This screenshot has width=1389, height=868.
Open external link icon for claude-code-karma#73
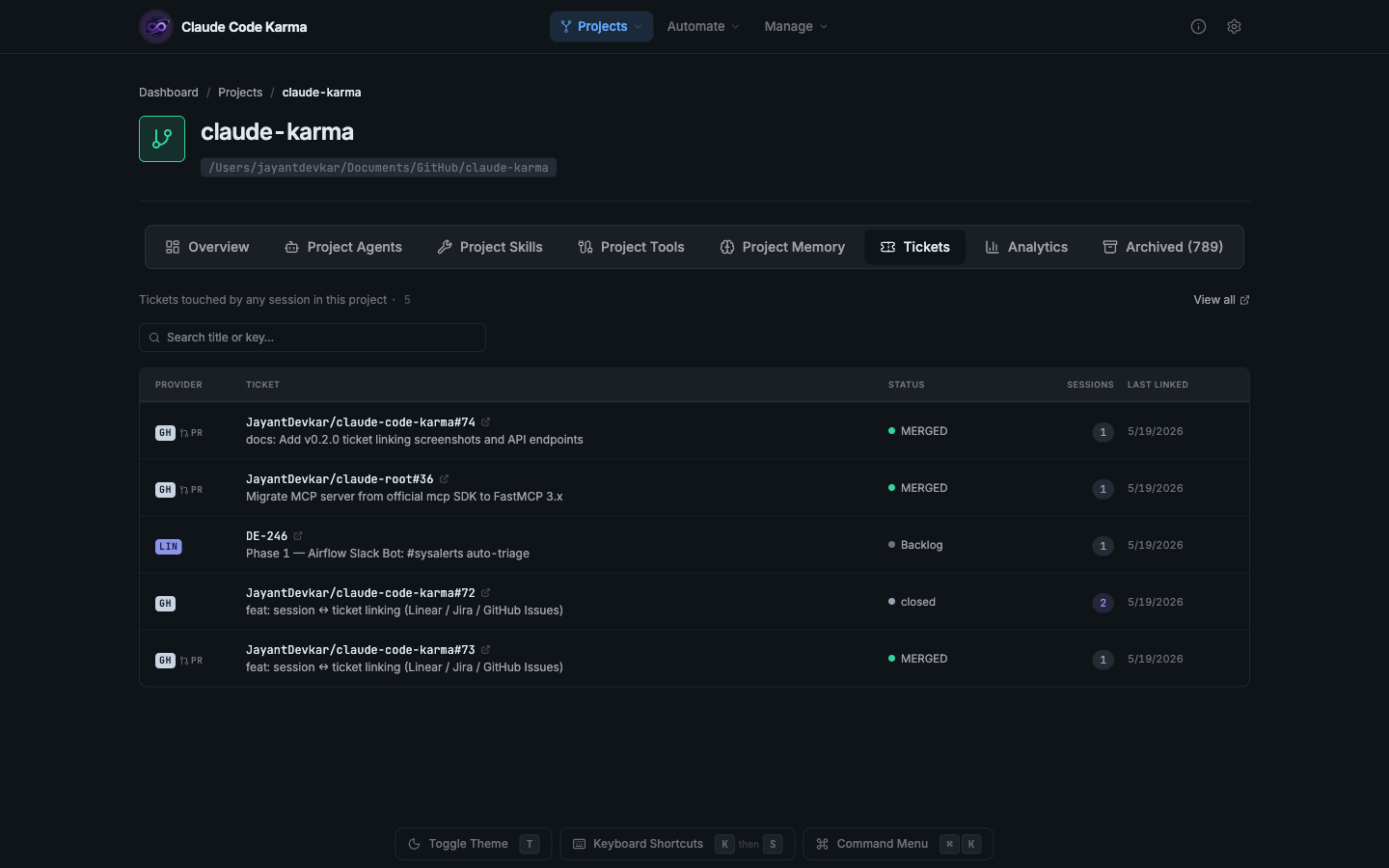coord(486,650)
